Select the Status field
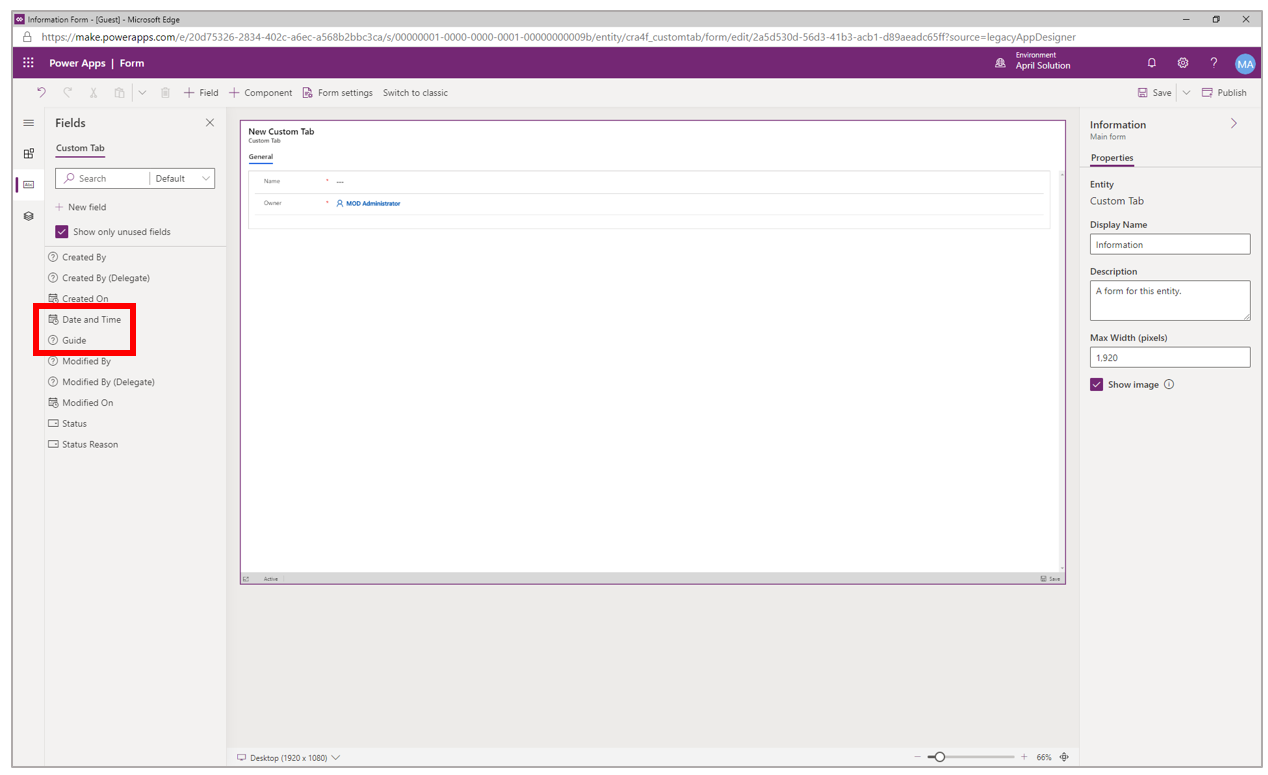 coord(67,423)
